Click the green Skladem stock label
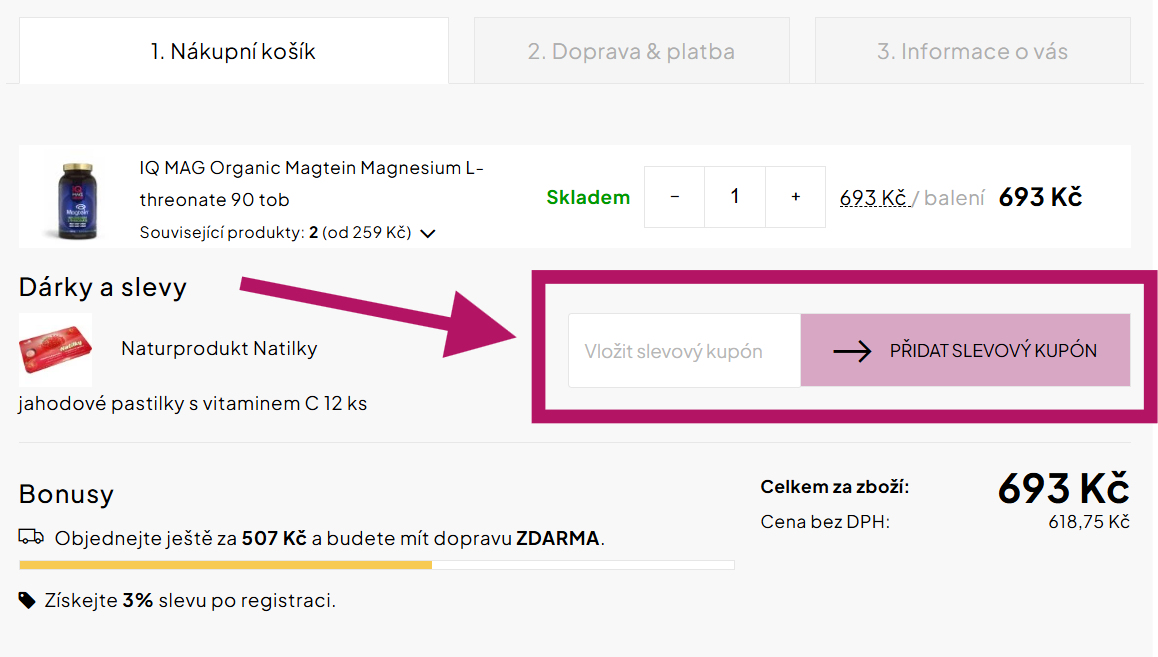 [x=588, y=197]
